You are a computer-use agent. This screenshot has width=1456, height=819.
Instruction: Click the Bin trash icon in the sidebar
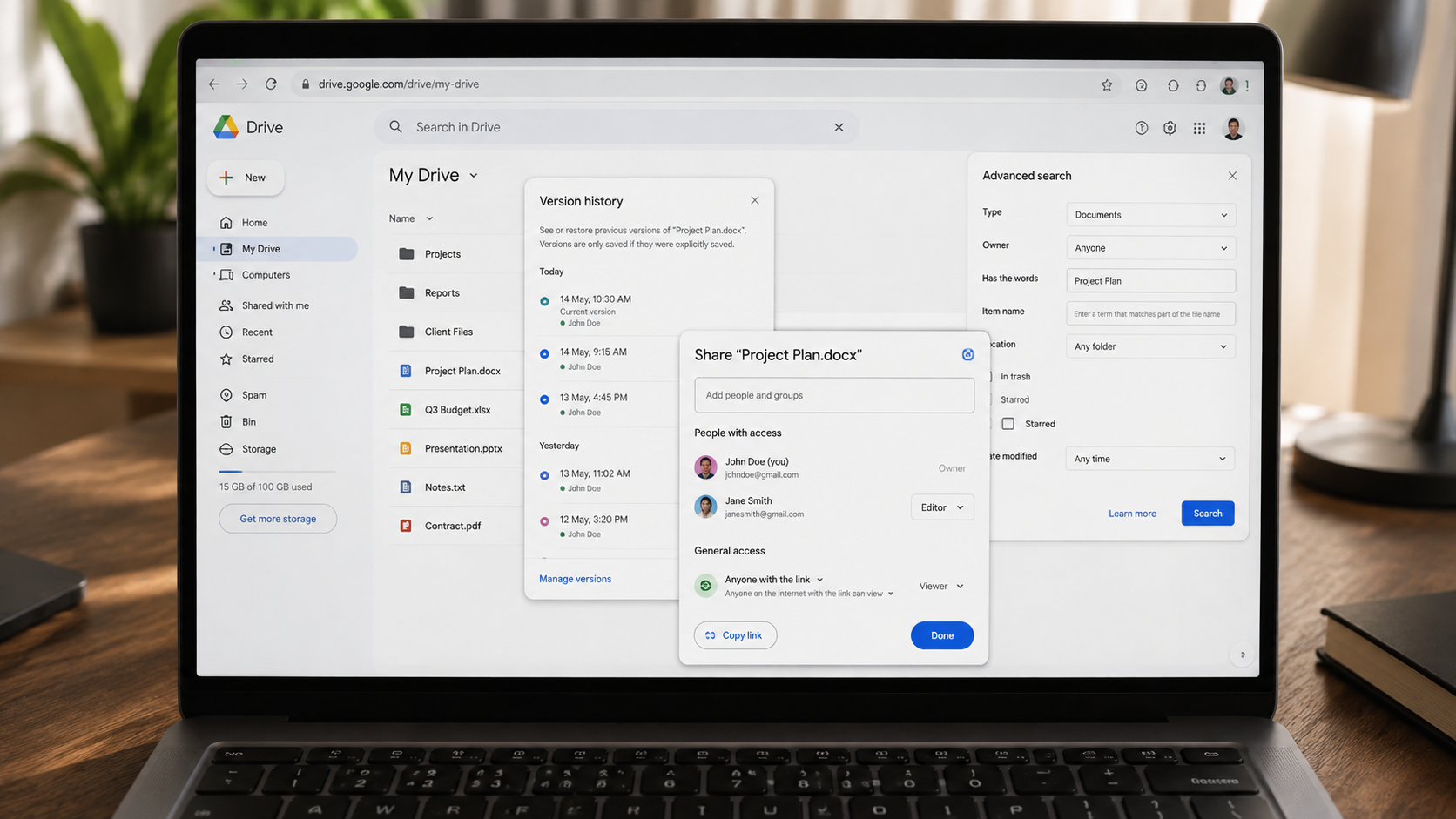pyautogui.click(x=226, y=422)
